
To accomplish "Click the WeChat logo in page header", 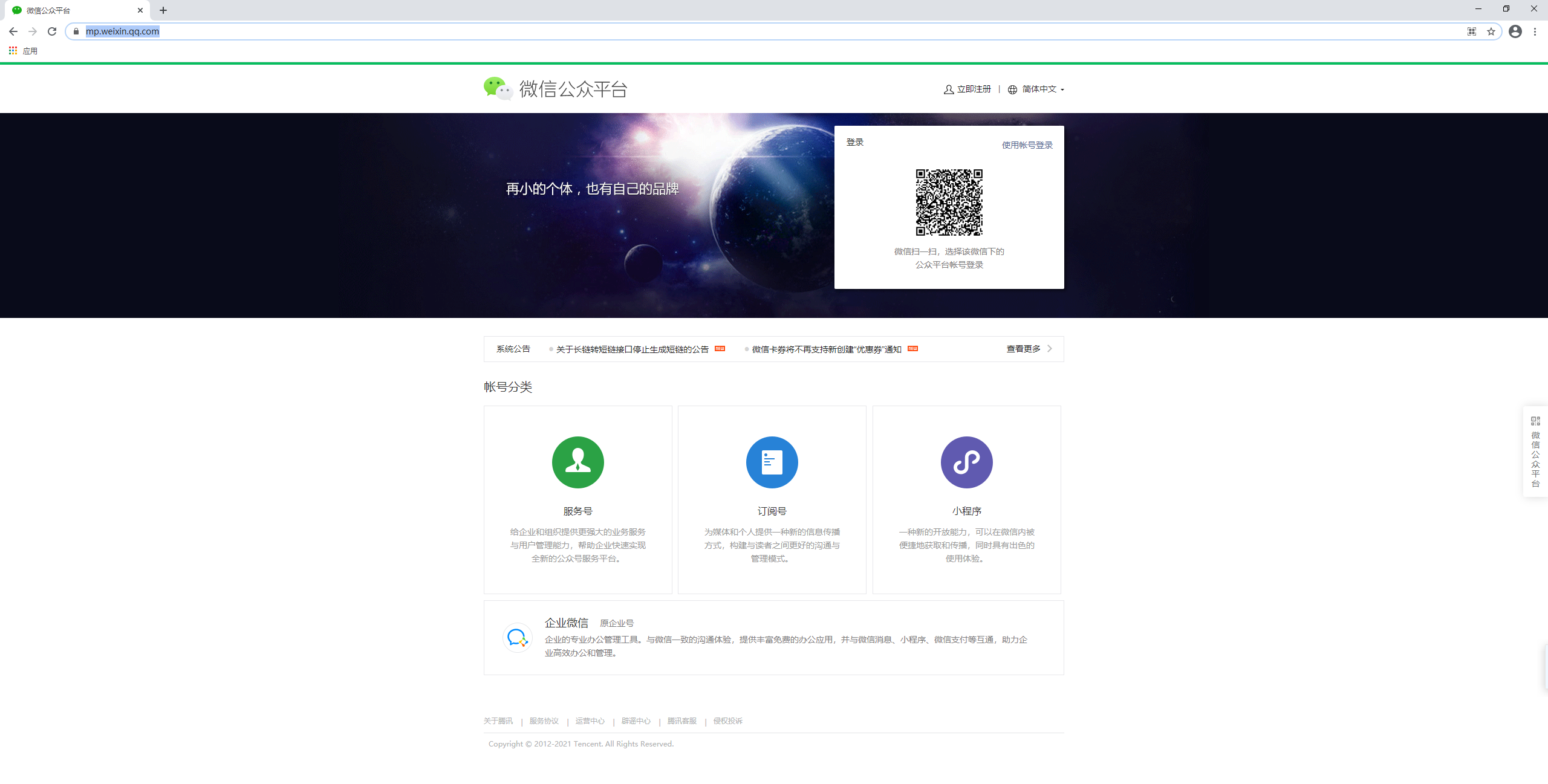I will 498,89.
